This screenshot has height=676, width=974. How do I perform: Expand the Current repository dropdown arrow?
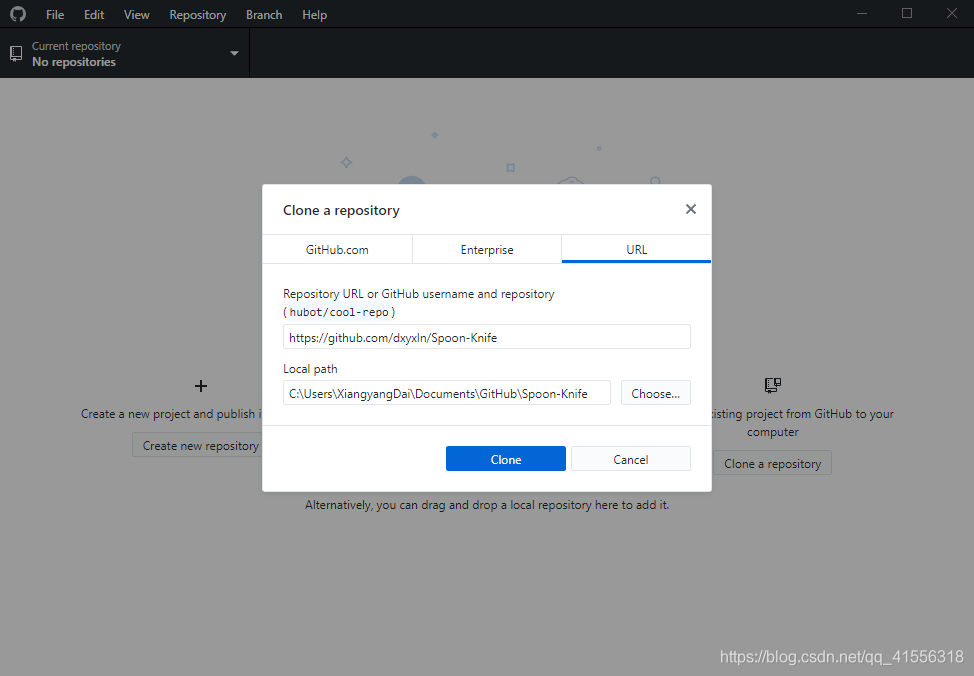point(234,53)
